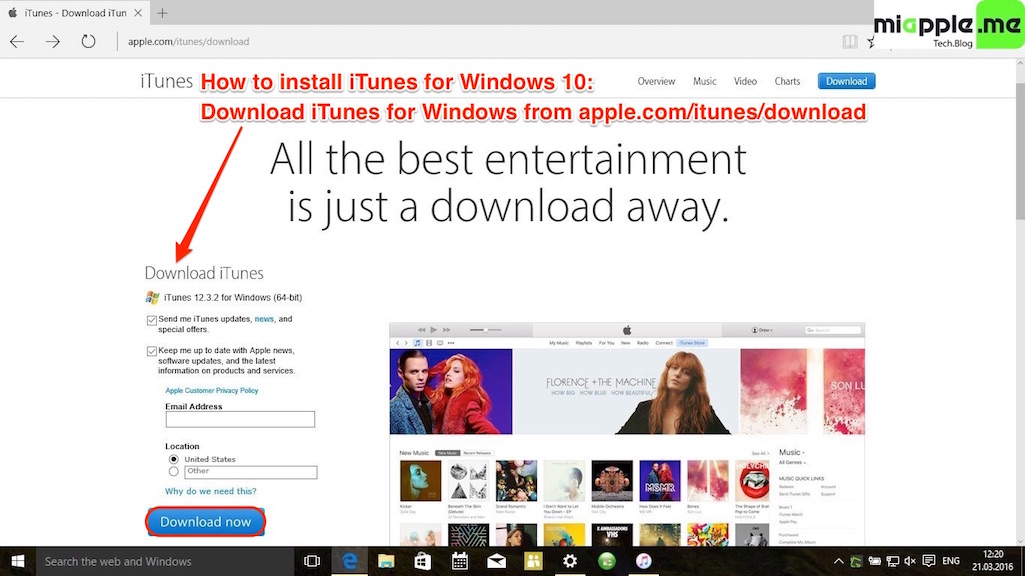Image resolution: width=1025 pixels, height=576 pixels.
Task: Focus the Email Address field
Action: 240,419
